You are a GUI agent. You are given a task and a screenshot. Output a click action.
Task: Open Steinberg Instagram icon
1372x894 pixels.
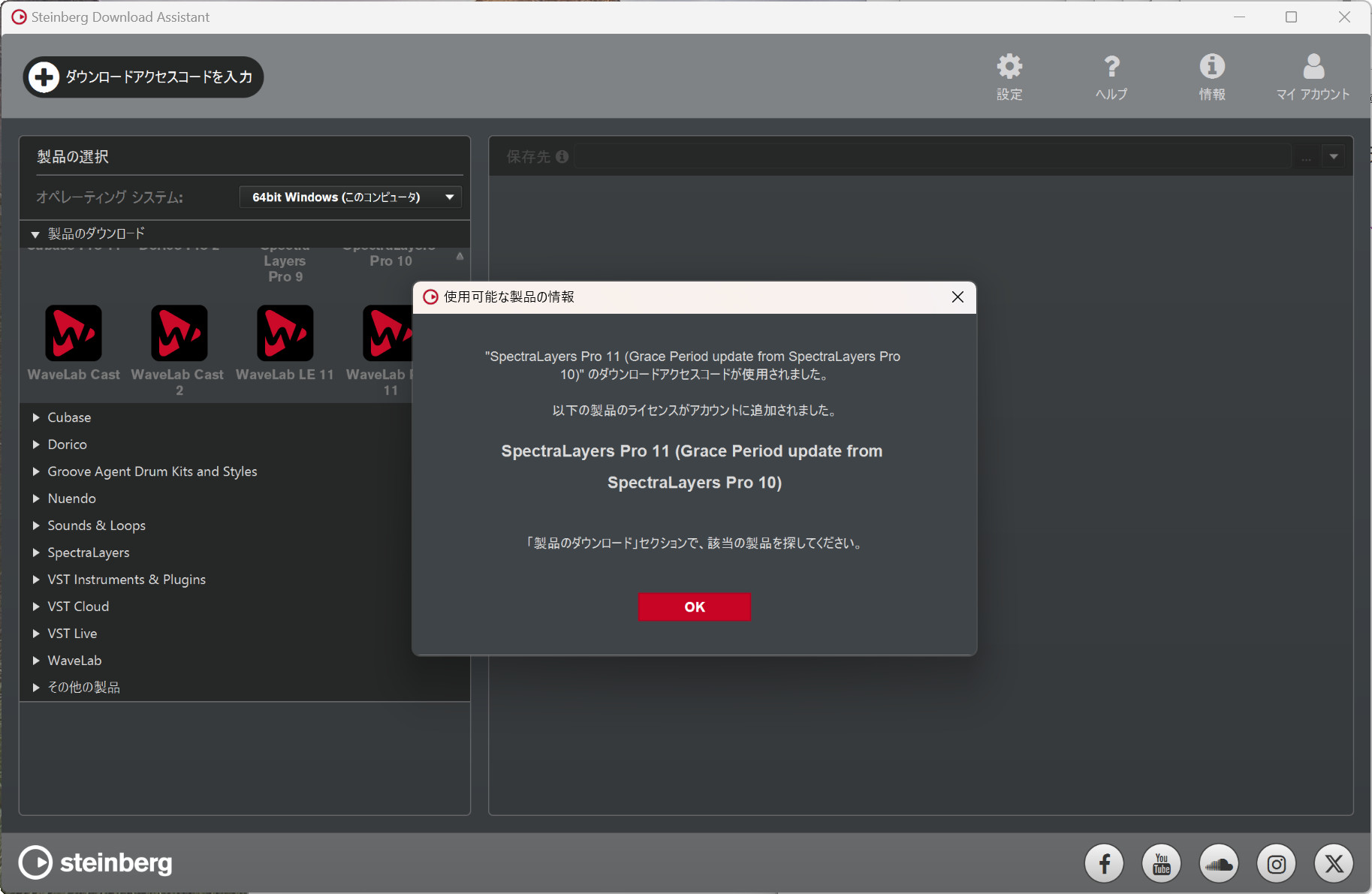(1277, 863)
